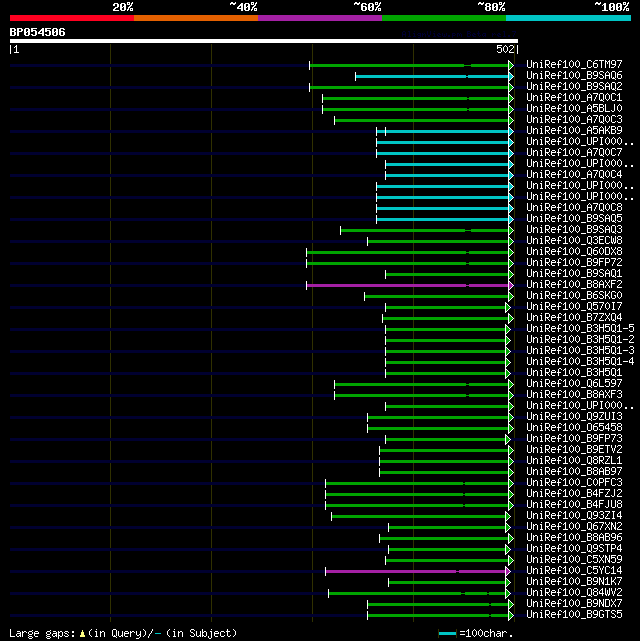
Task: Click the UniRef100_B8AB97 label
Action: coord(574,472)
